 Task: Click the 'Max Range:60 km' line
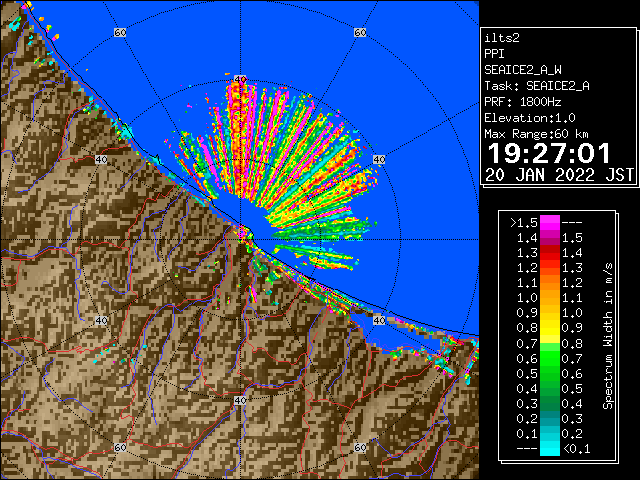coord(536,134)
